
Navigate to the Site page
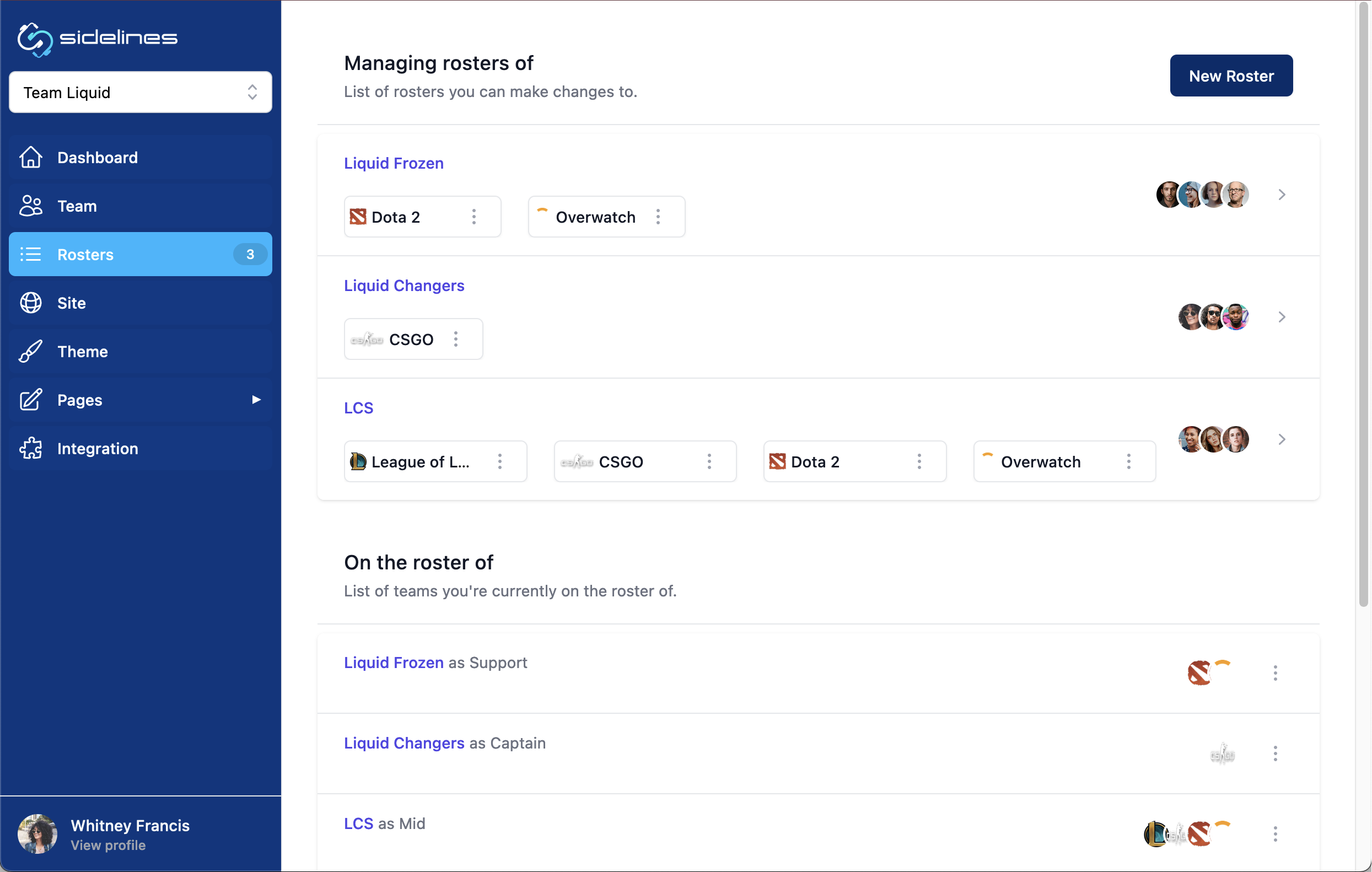tap(140, 303)
